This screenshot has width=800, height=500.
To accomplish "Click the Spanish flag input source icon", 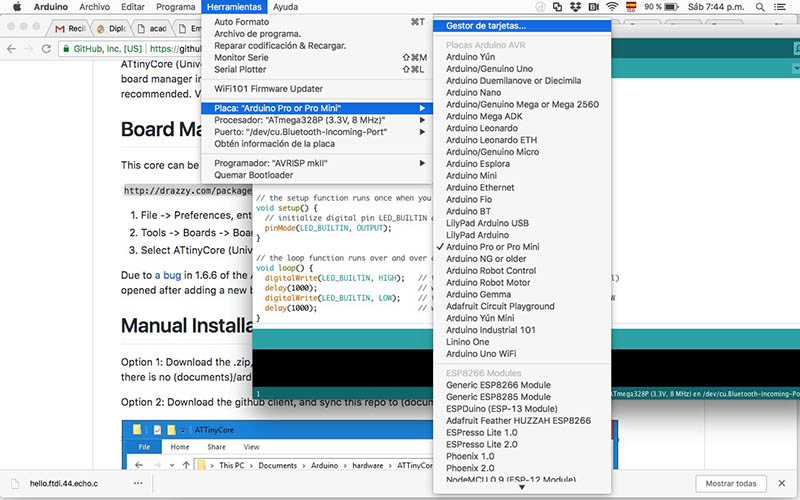I will (631, 7).
